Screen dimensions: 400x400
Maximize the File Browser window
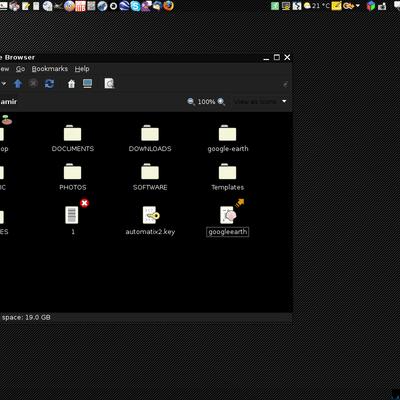(x=277, y=57)
